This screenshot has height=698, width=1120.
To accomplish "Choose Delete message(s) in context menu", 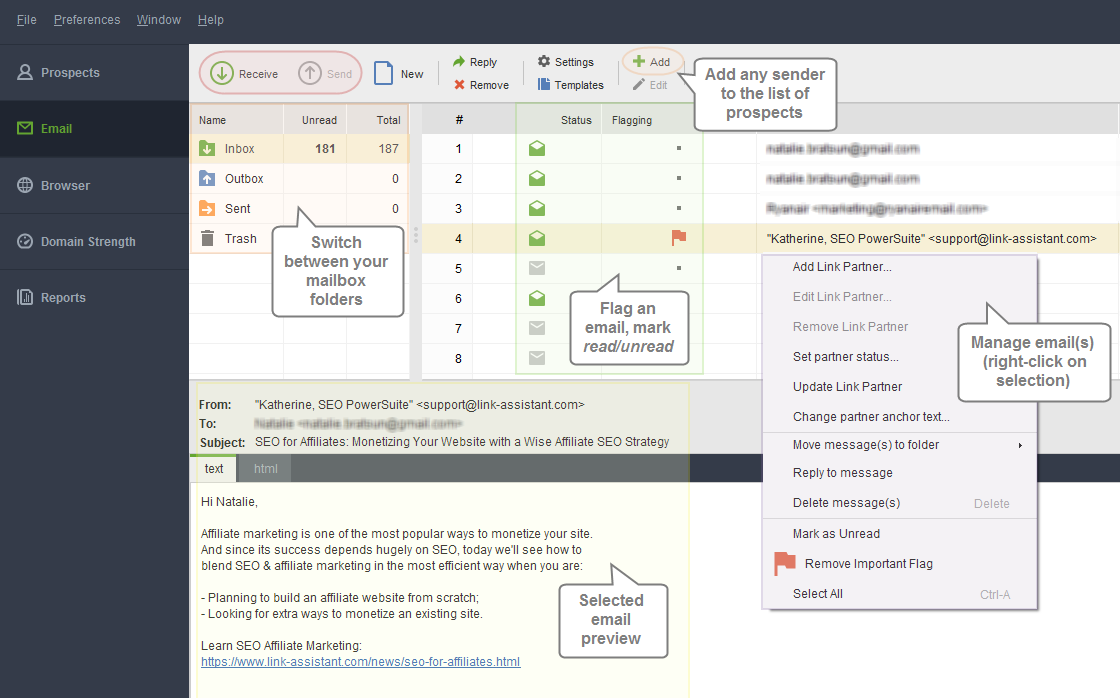I will pyautogui.click(x=899, y=503).
